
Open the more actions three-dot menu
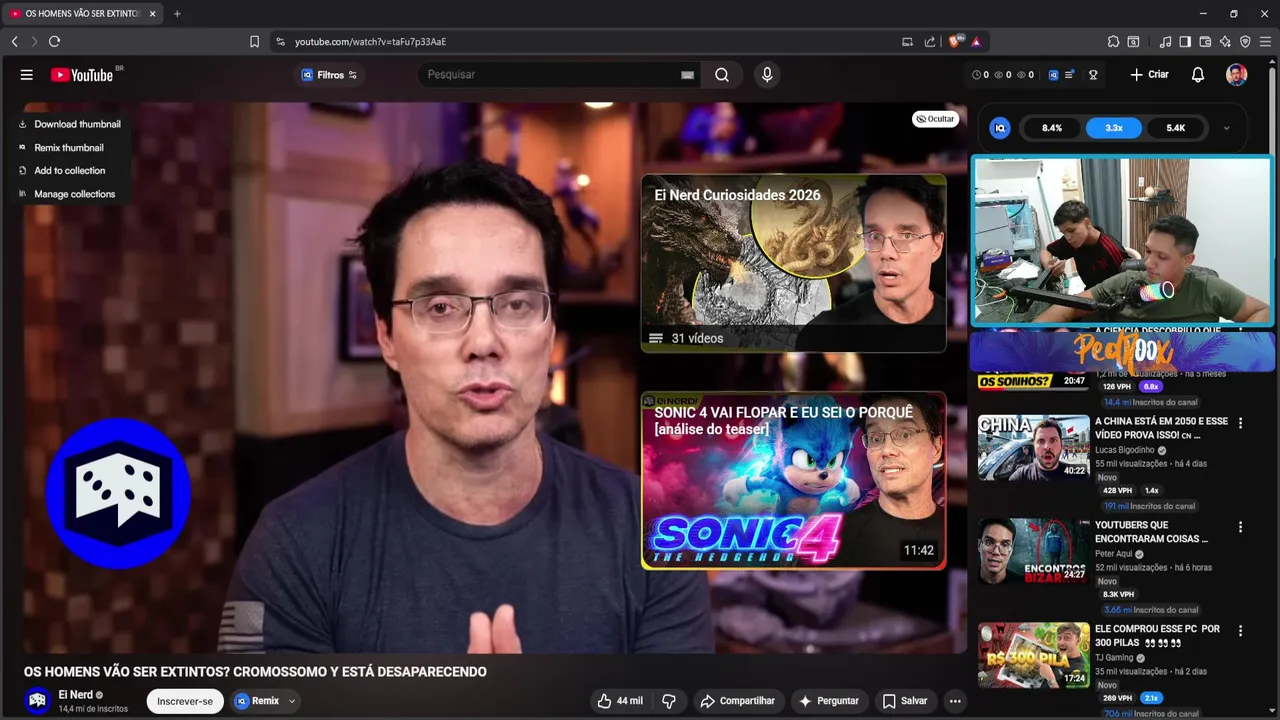955,701
